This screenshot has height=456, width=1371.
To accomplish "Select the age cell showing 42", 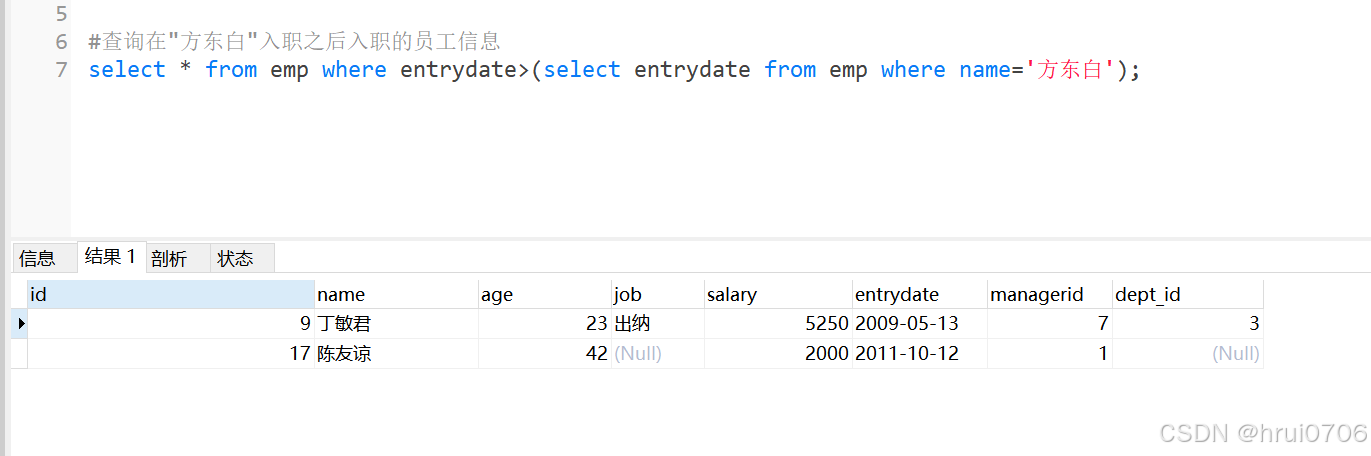I will [545, 353].
